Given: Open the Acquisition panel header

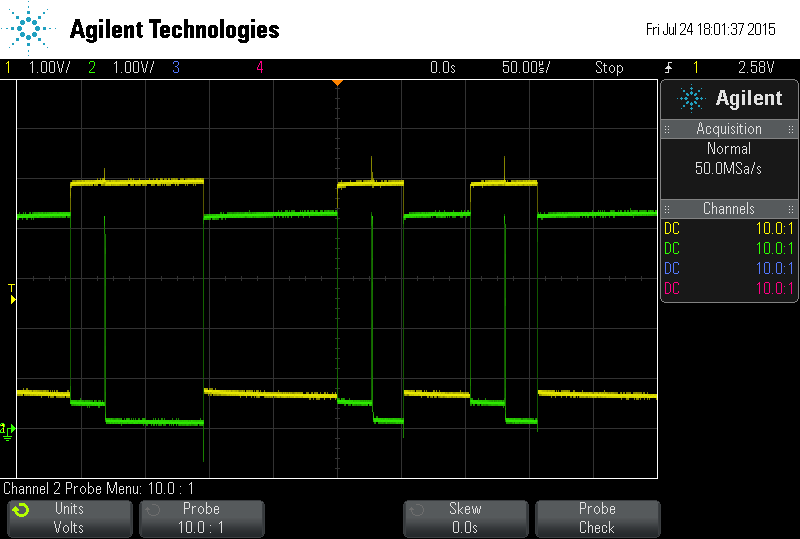Looking at the screenshot, I should coord(729,129).
